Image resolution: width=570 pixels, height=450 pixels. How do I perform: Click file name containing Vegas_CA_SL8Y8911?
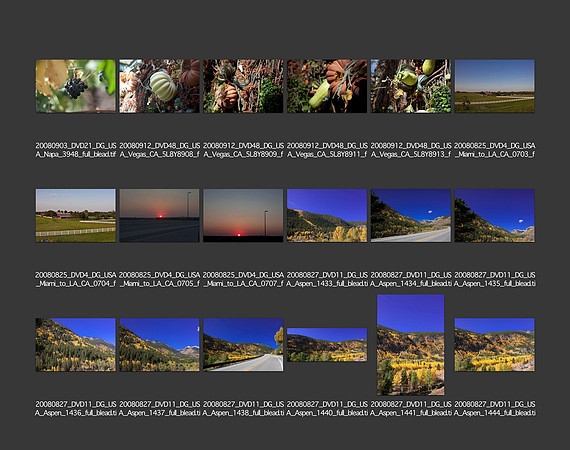click(327, 150)
